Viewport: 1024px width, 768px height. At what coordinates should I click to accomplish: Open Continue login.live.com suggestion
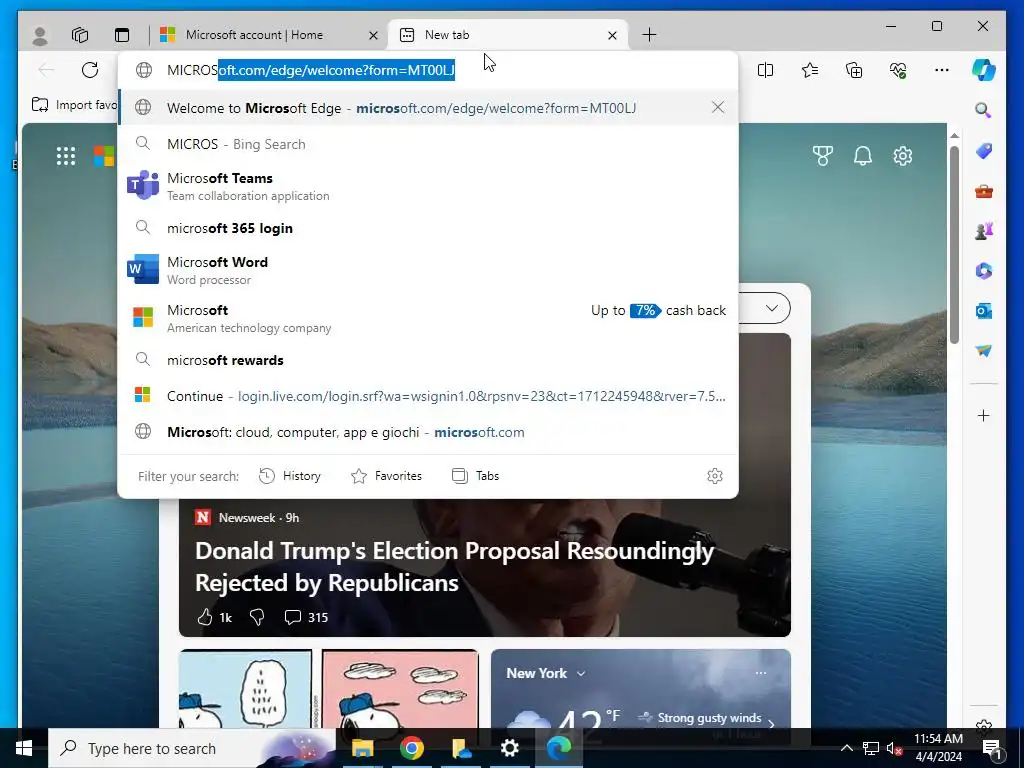pos(428,396)
